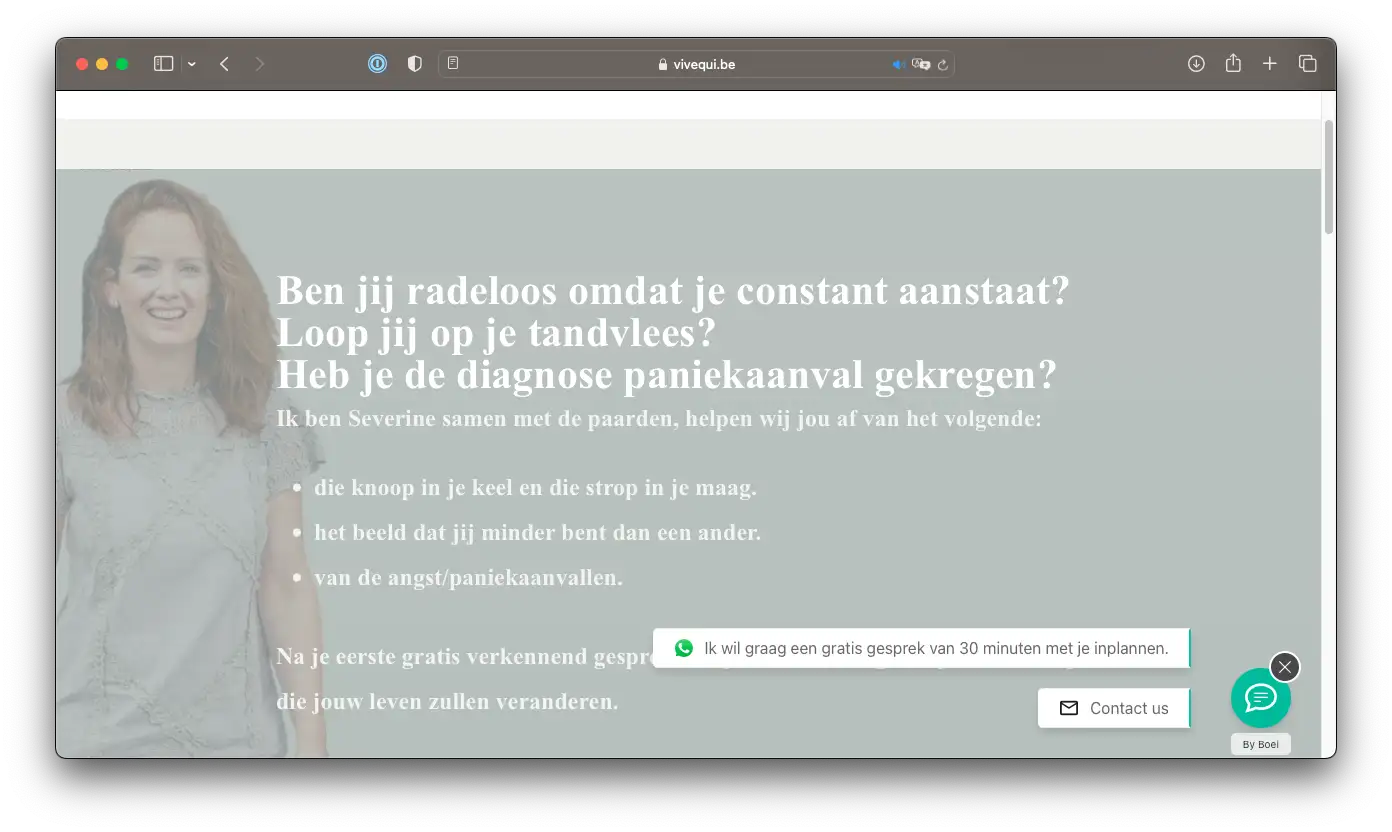The image size is (1392, 832).
Task: Open the By Boei link
Action: [x=1260, y=744]
